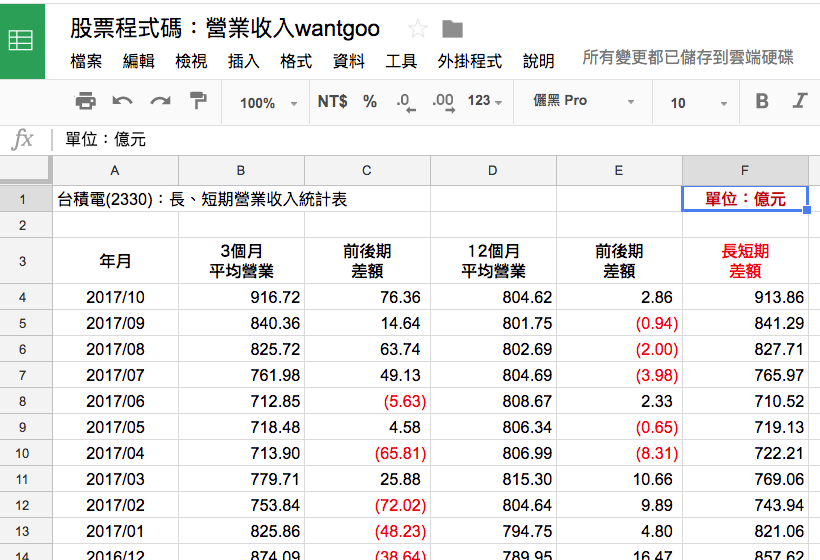Select column B header

[x=241, y=170]
